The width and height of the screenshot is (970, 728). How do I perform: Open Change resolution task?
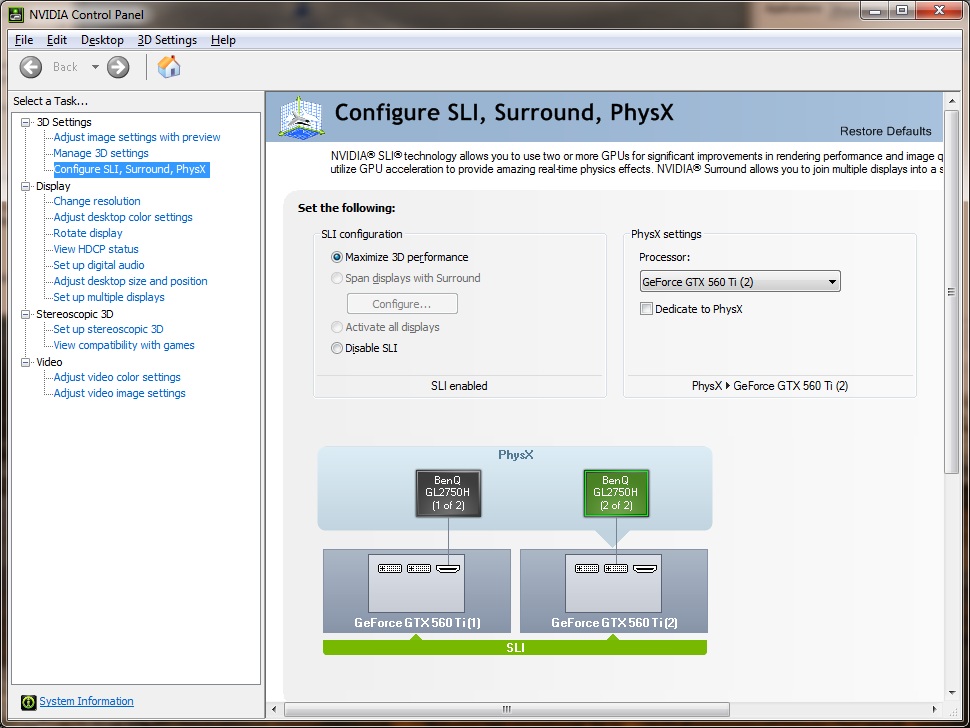coord(97,201)
